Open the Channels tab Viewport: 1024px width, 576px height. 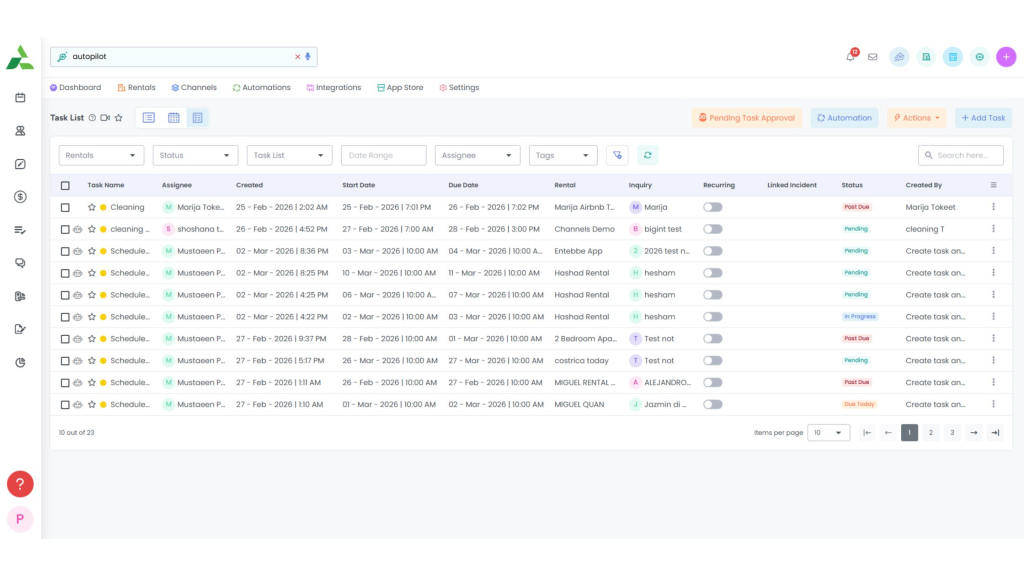tap(194, 88)
